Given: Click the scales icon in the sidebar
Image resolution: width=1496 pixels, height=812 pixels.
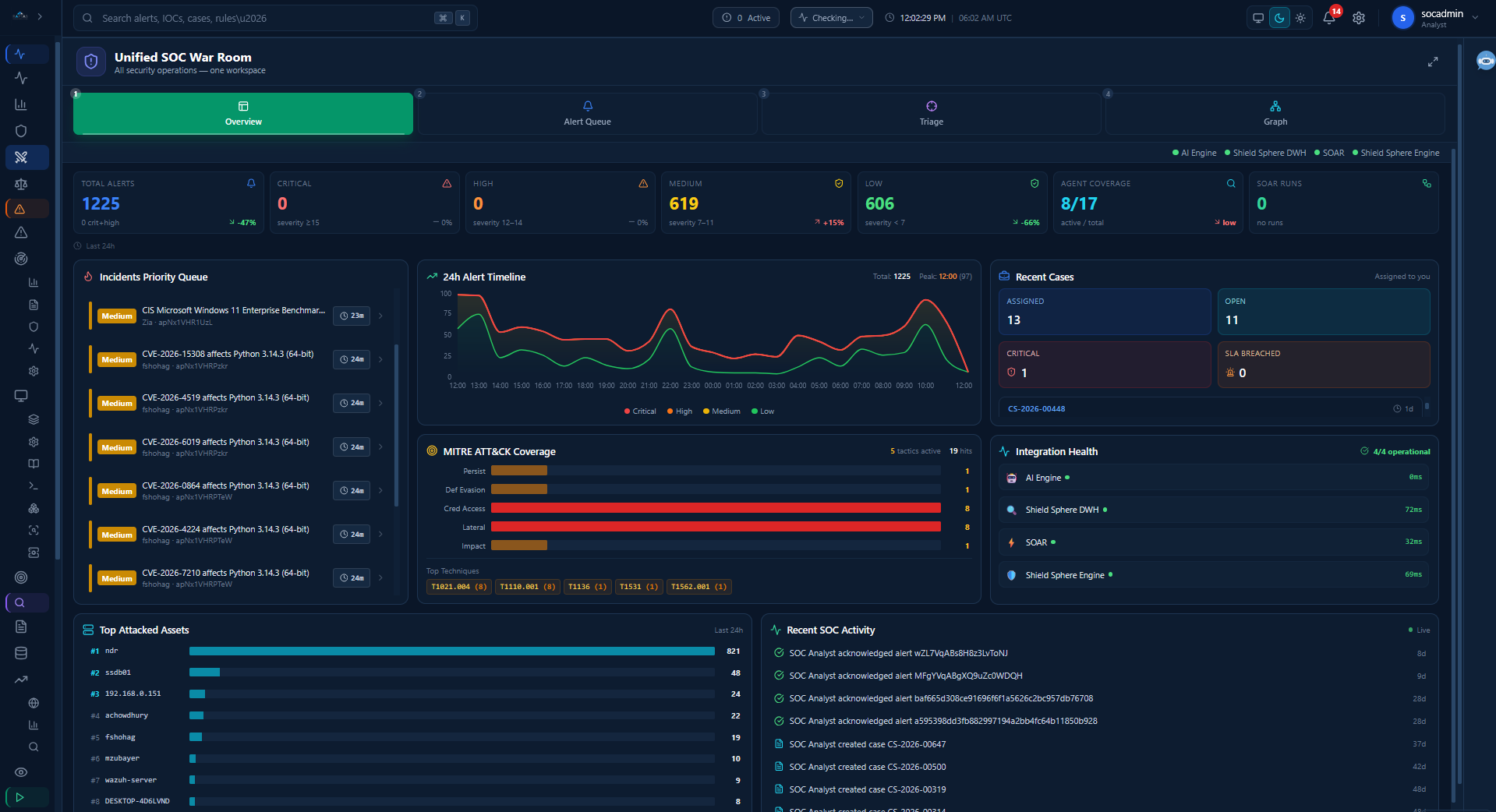Looking at the screenshot, I should click(x=21, y=185).
